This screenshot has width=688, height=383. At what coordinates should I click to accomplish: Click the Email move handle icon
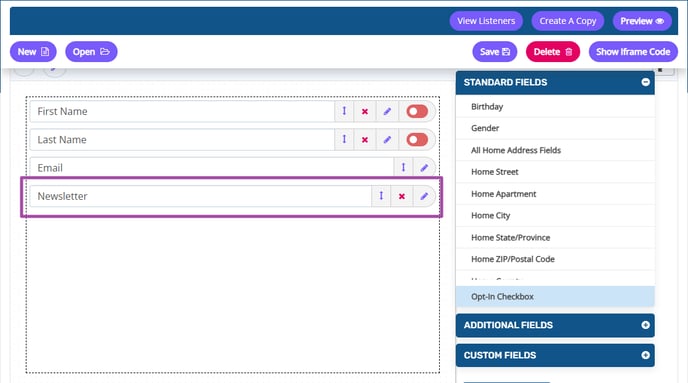pos(403,168)
